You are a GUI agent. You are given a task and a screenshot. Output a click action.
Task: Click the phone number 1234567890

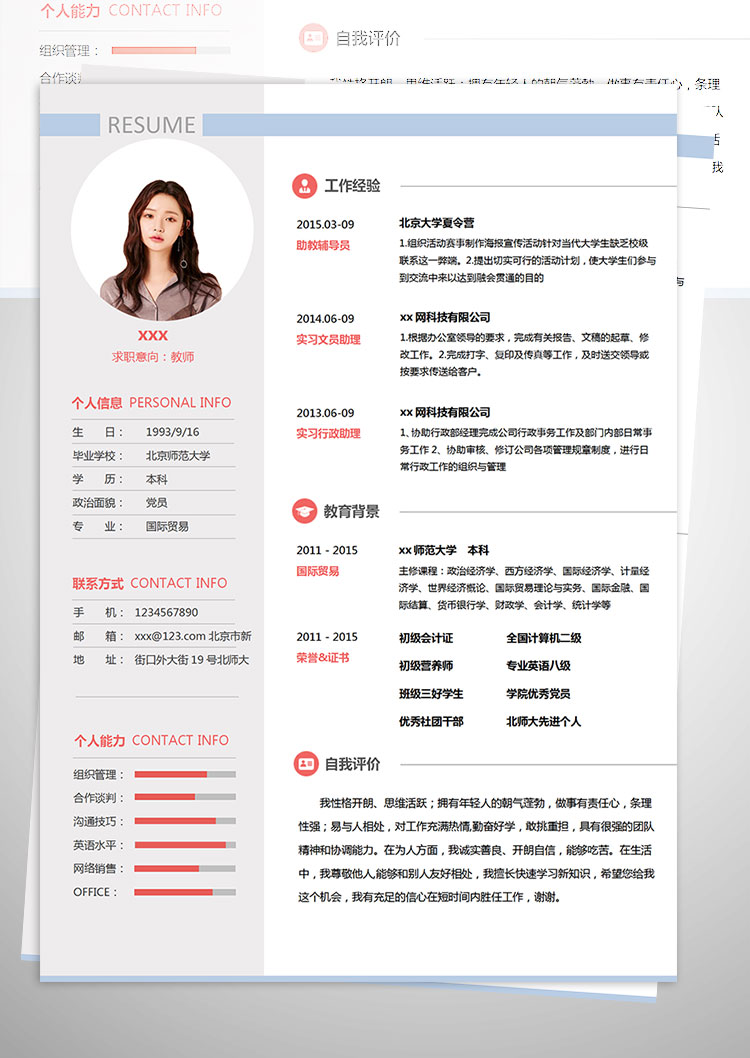[x=166, y=612]
